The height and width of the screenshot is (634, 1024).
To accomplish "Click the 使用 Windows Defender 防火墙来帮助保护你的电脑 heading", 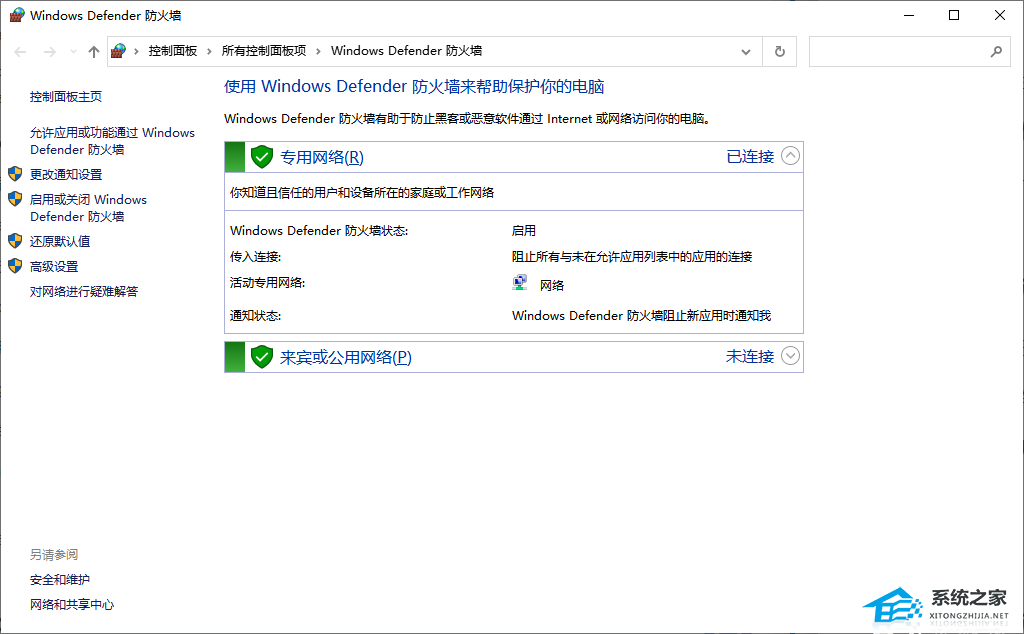I will point(414,86).
